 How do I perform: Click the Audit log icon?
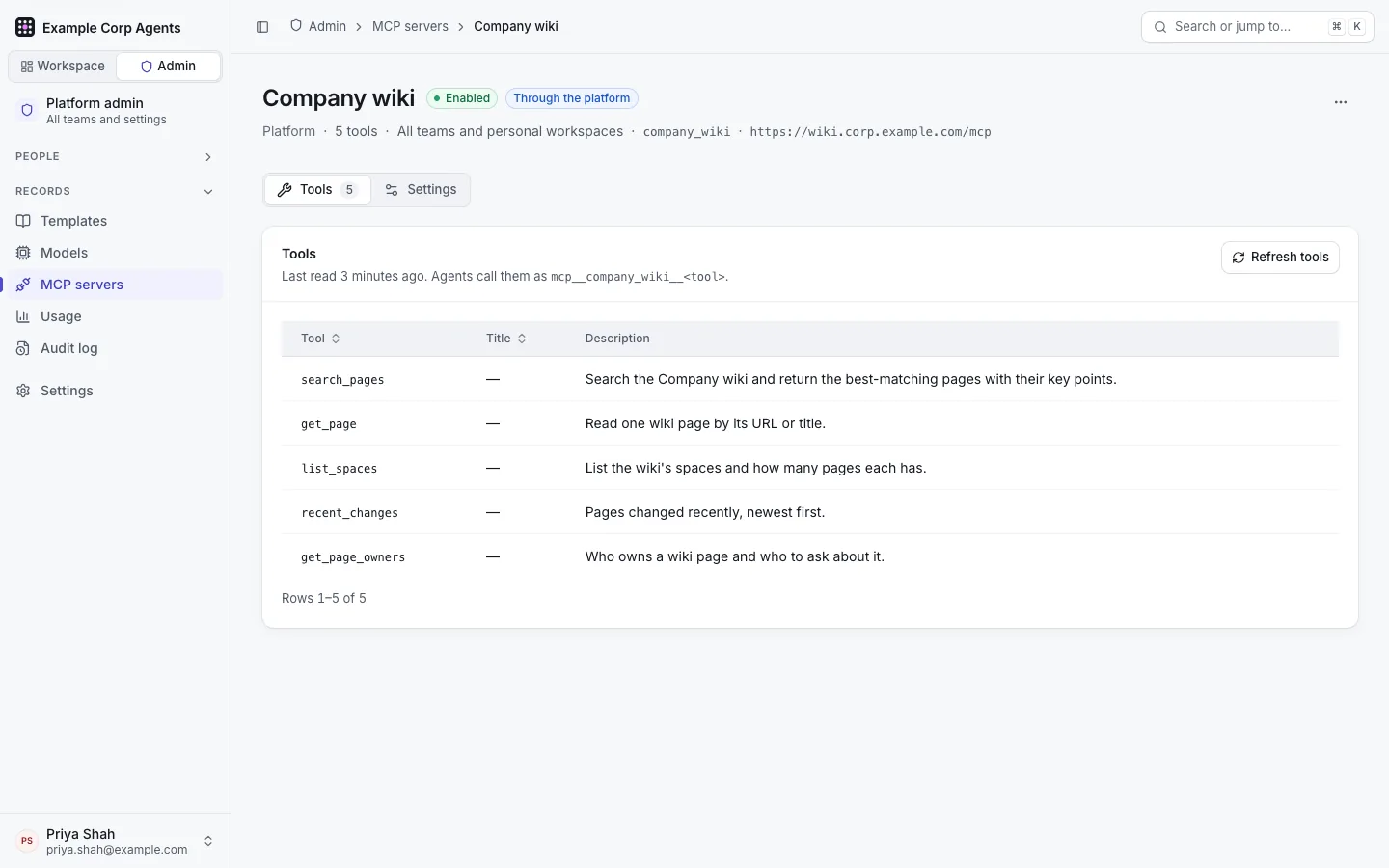pyautogui.click(x=23, y=348)
